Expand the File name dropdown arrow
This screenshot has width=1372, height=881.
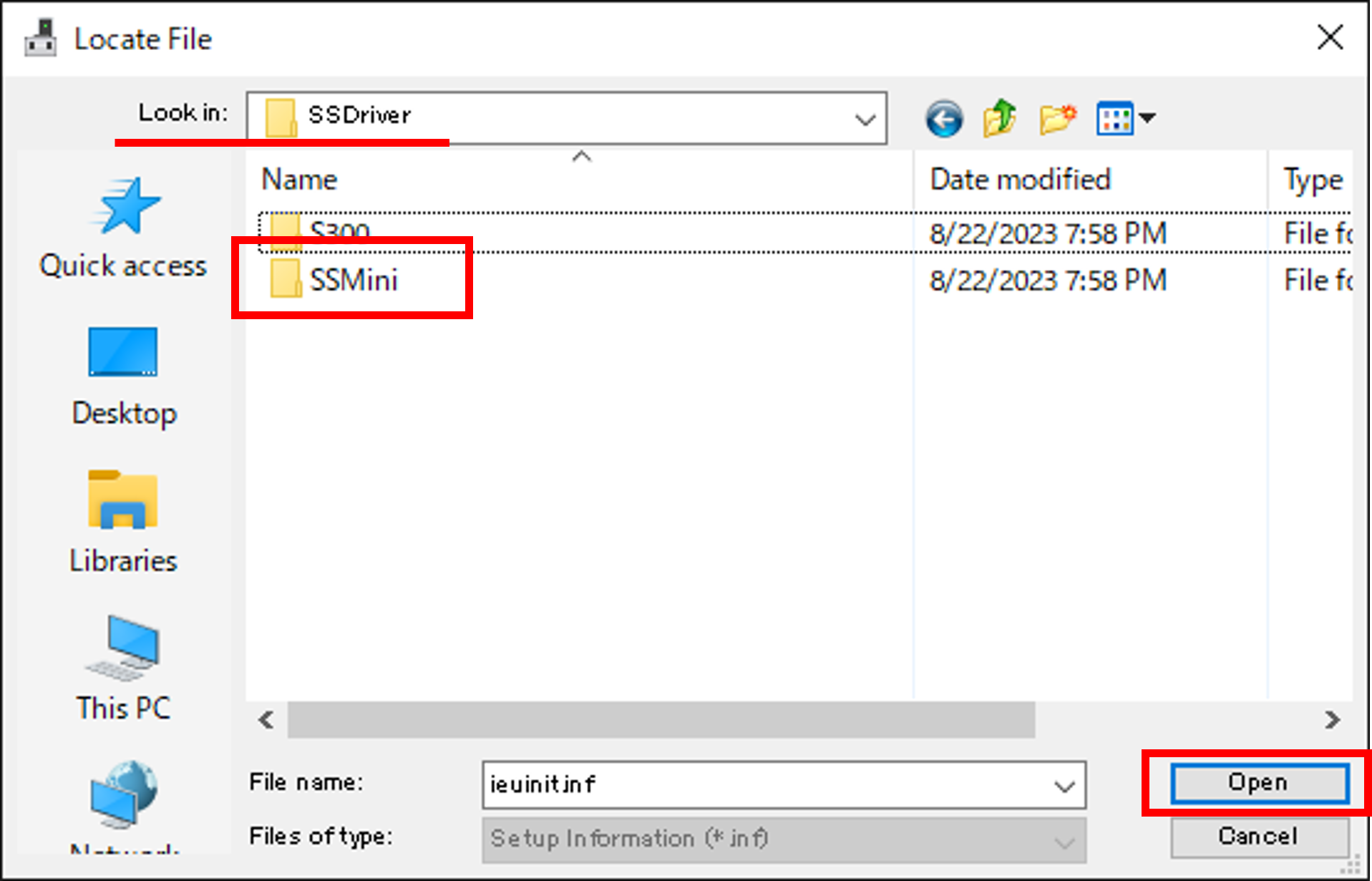(1065, 786)
